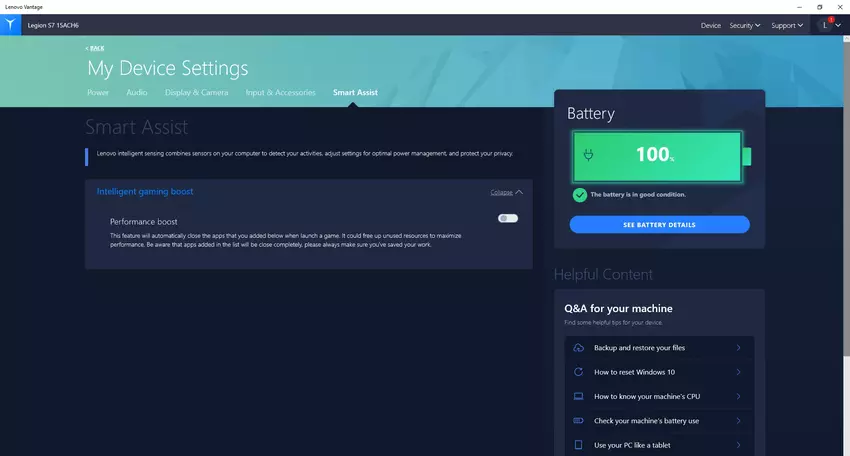Viewport: 850px width, 456px height.
Task: Click the See Battery Details button
Action: point(659,225)
